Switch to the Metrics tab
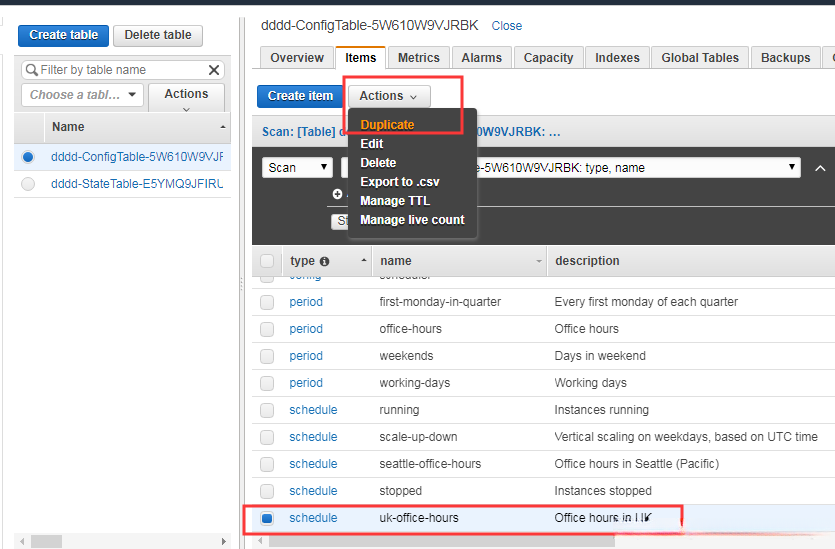The image size is (835, 549). pyautogui.click(x=419, y=58)
